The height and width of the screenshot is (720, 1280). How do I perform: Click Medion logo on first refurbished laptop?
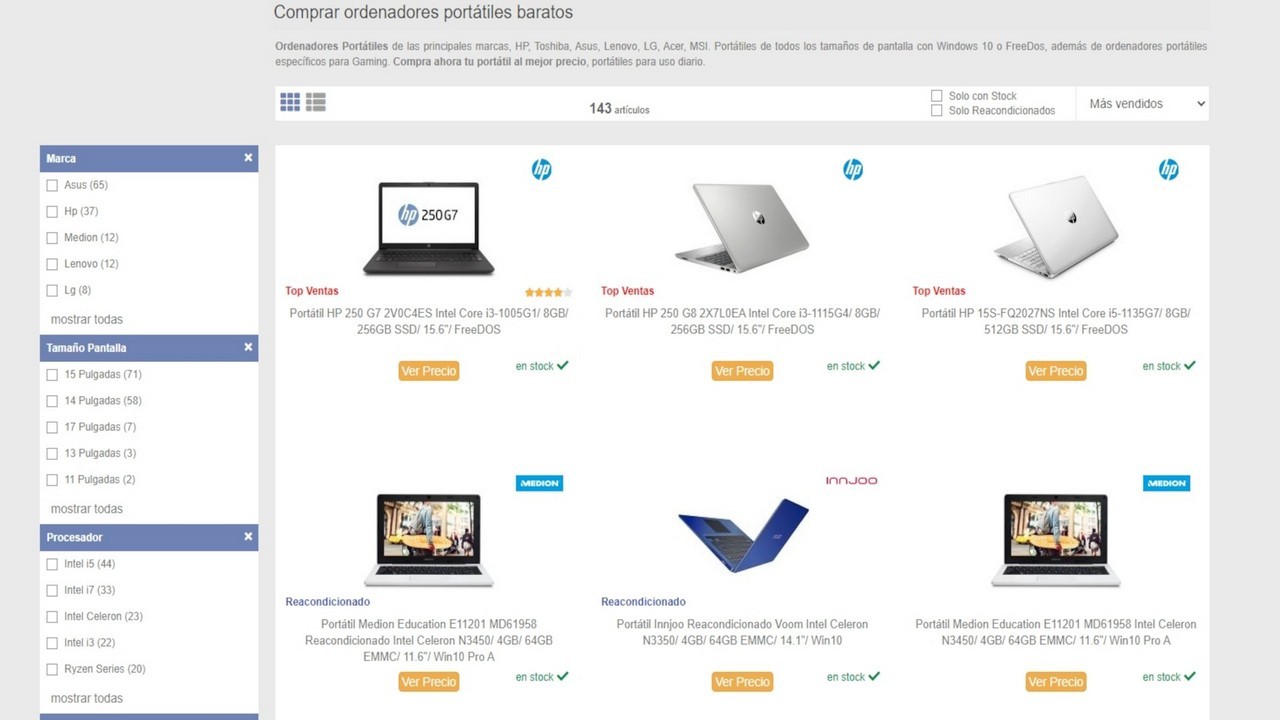click(x=539, y=483)
